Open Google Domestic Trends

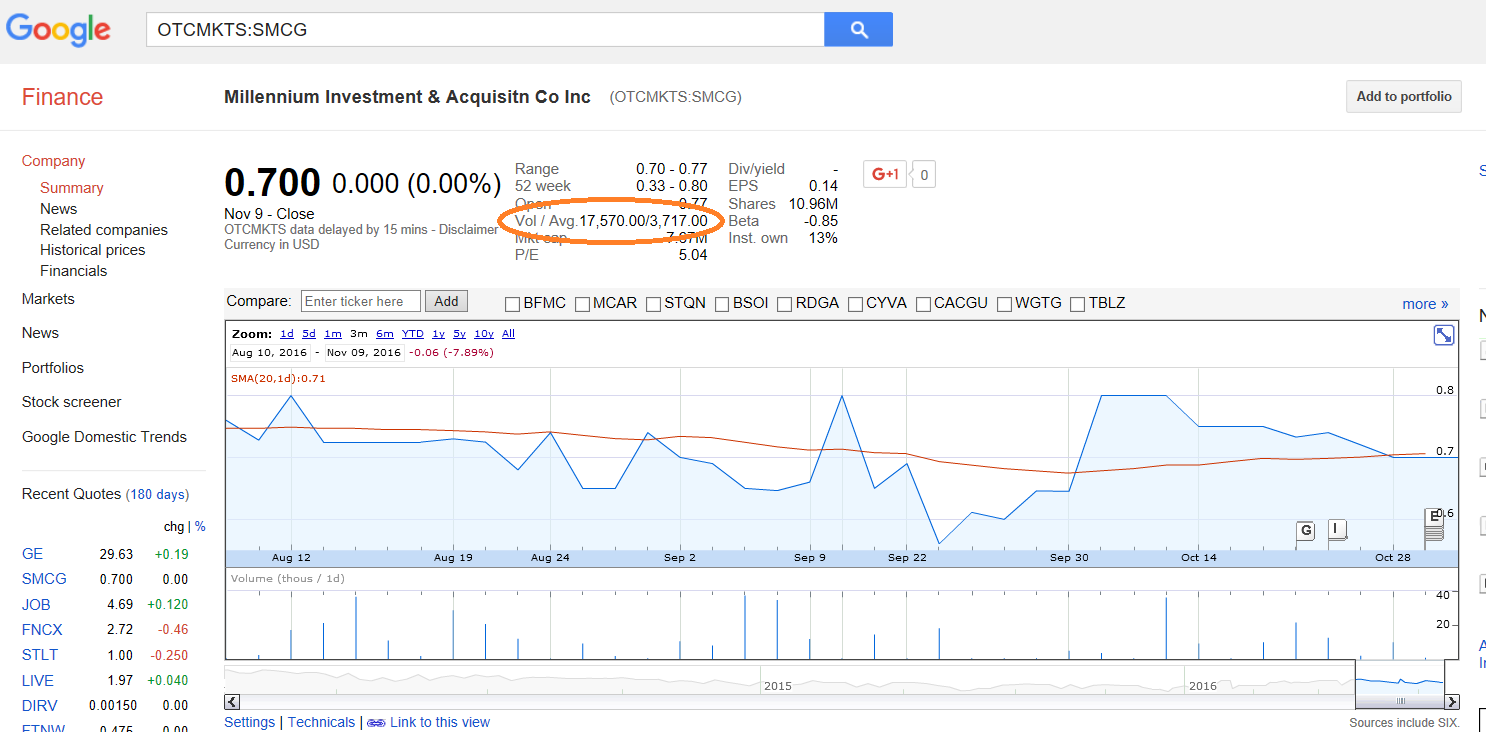tap(105, 437)
